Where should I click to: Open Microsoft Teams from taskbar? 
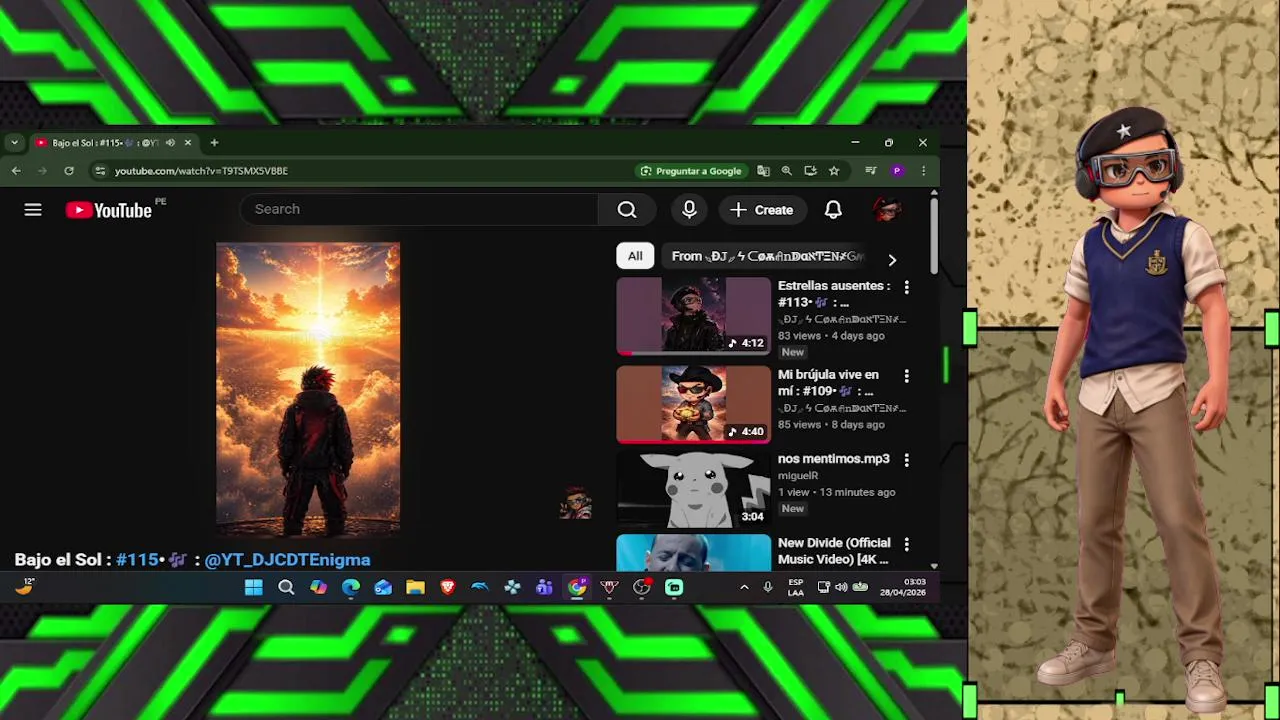544,588
